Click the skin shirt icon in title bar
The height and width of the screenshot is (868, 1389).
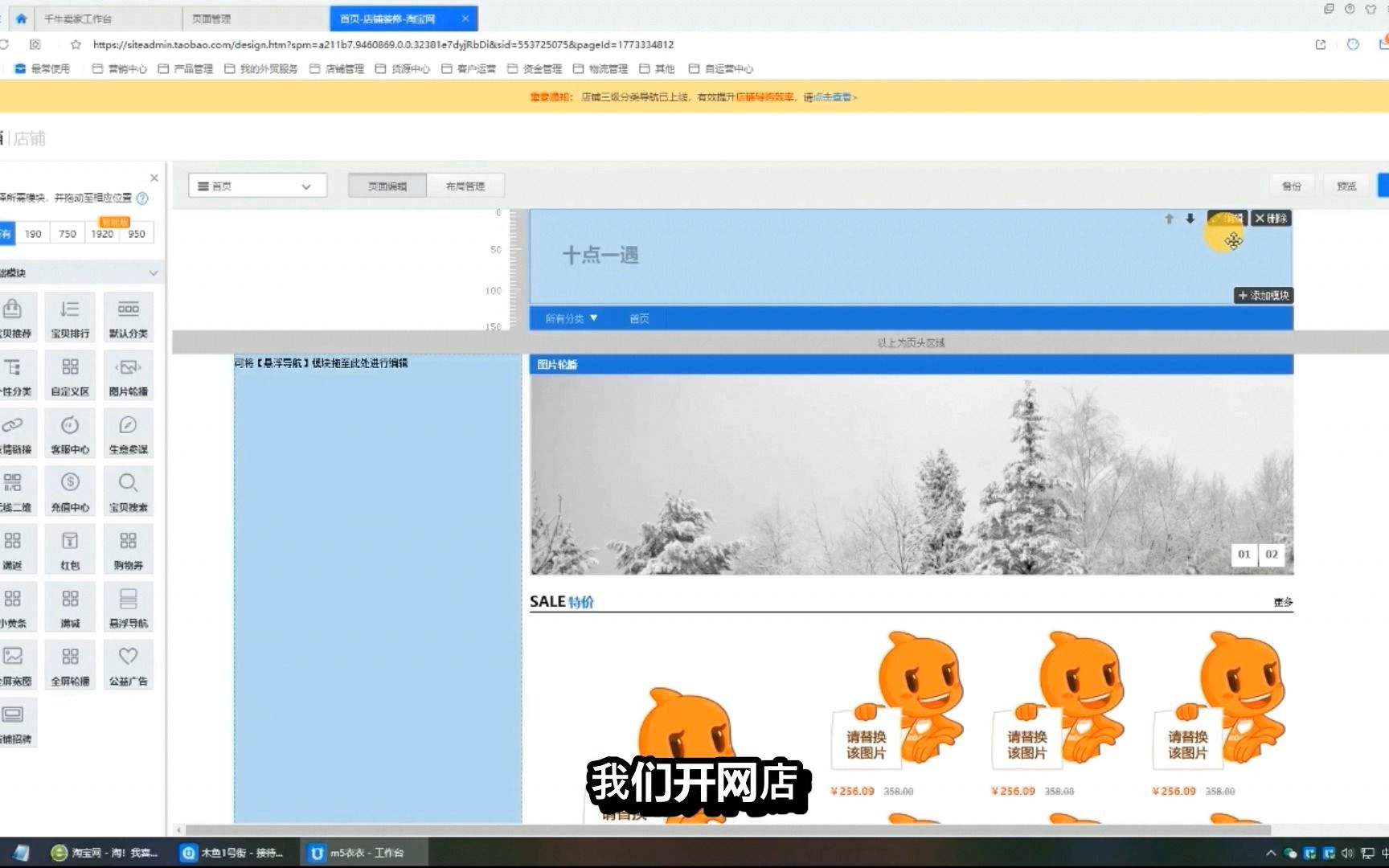pos(1371,9)
